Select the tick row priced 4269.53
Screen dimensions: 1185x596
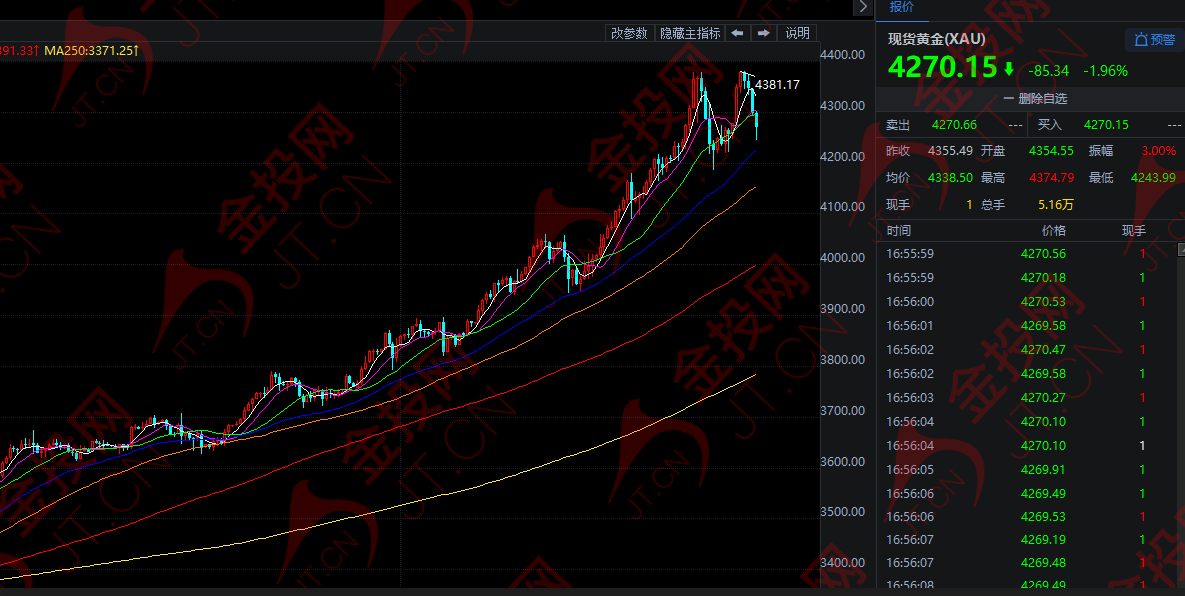point(1026,517)
